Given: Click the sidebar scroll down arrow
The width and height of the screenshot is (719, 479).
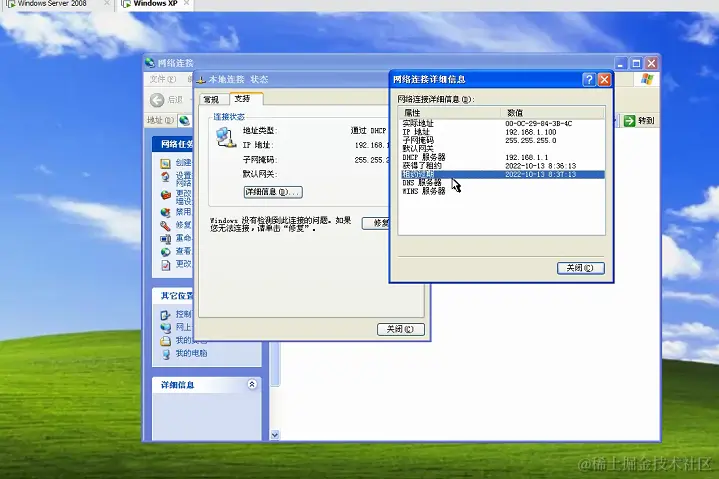Looking at the screenshot, I should [x=275, y=435].
